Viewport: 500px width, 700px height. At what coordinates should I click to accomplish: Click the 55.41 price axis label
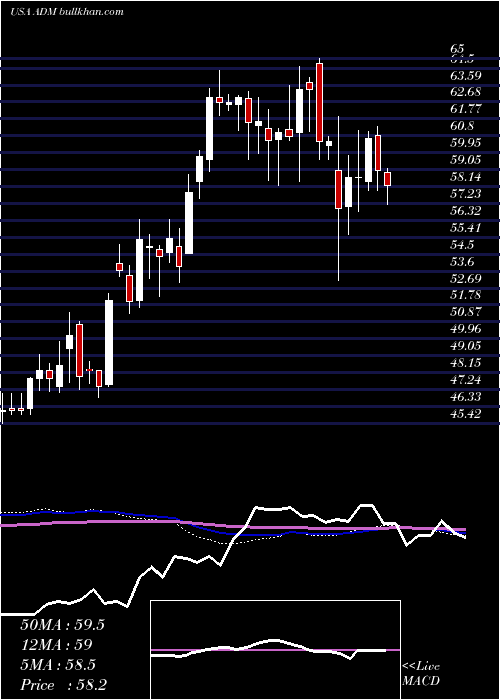466,228
